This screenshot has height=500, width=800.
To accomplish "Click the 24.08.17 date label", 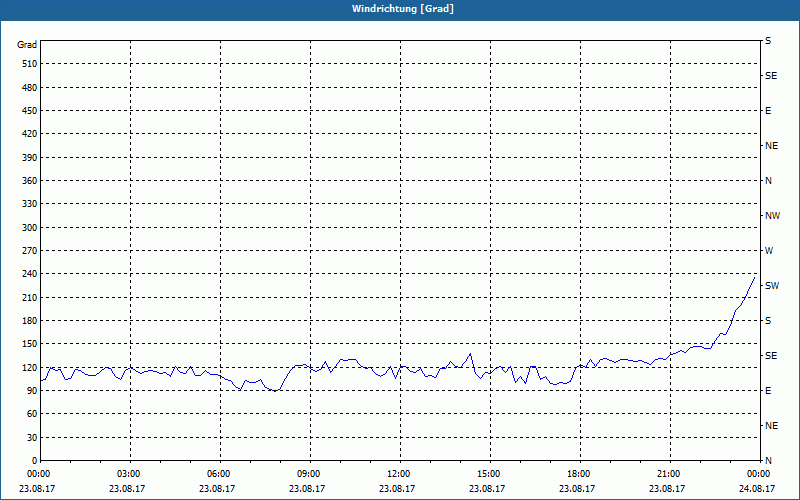I will point(757,488).
